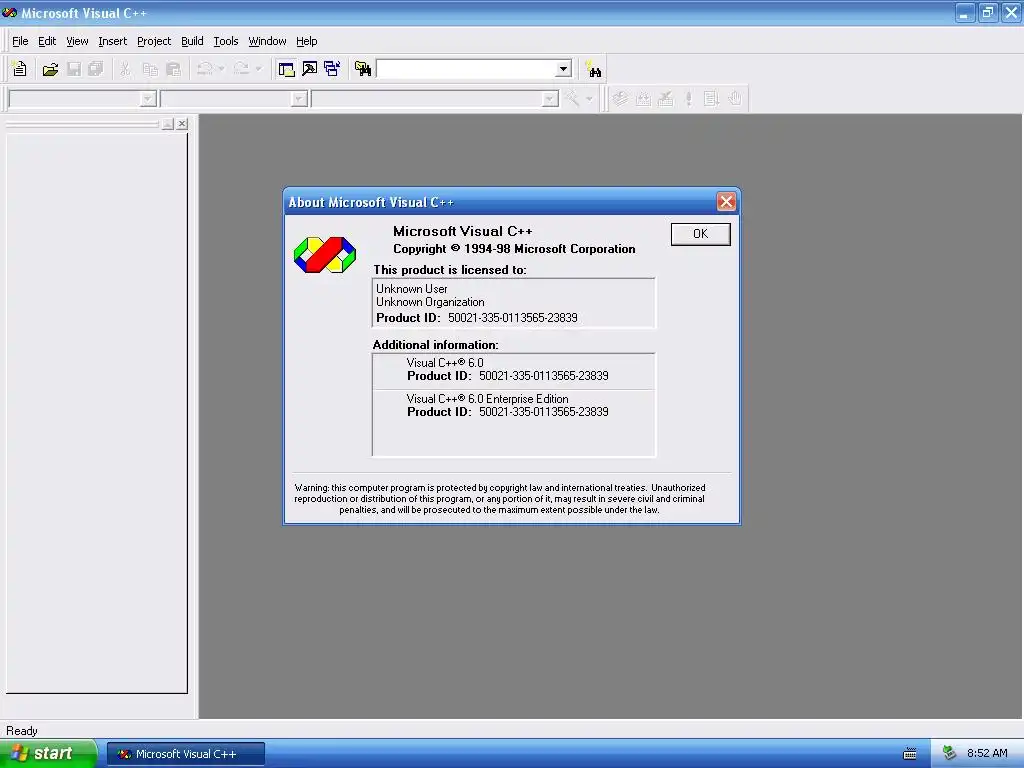The height and width of the screenshot is (768, 1024).
Task: Click the 'Unknown User' licensee text
Action: tap(411, 289)
